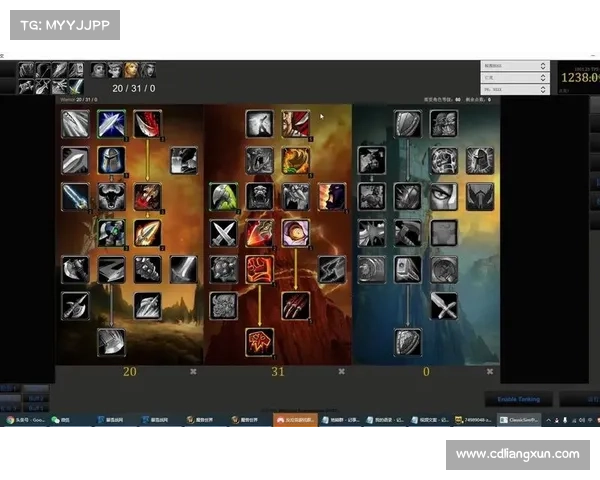This screenshot has width=600, height=480.
Task: Click the Concussion Blow talent
Action: point(408,269)
